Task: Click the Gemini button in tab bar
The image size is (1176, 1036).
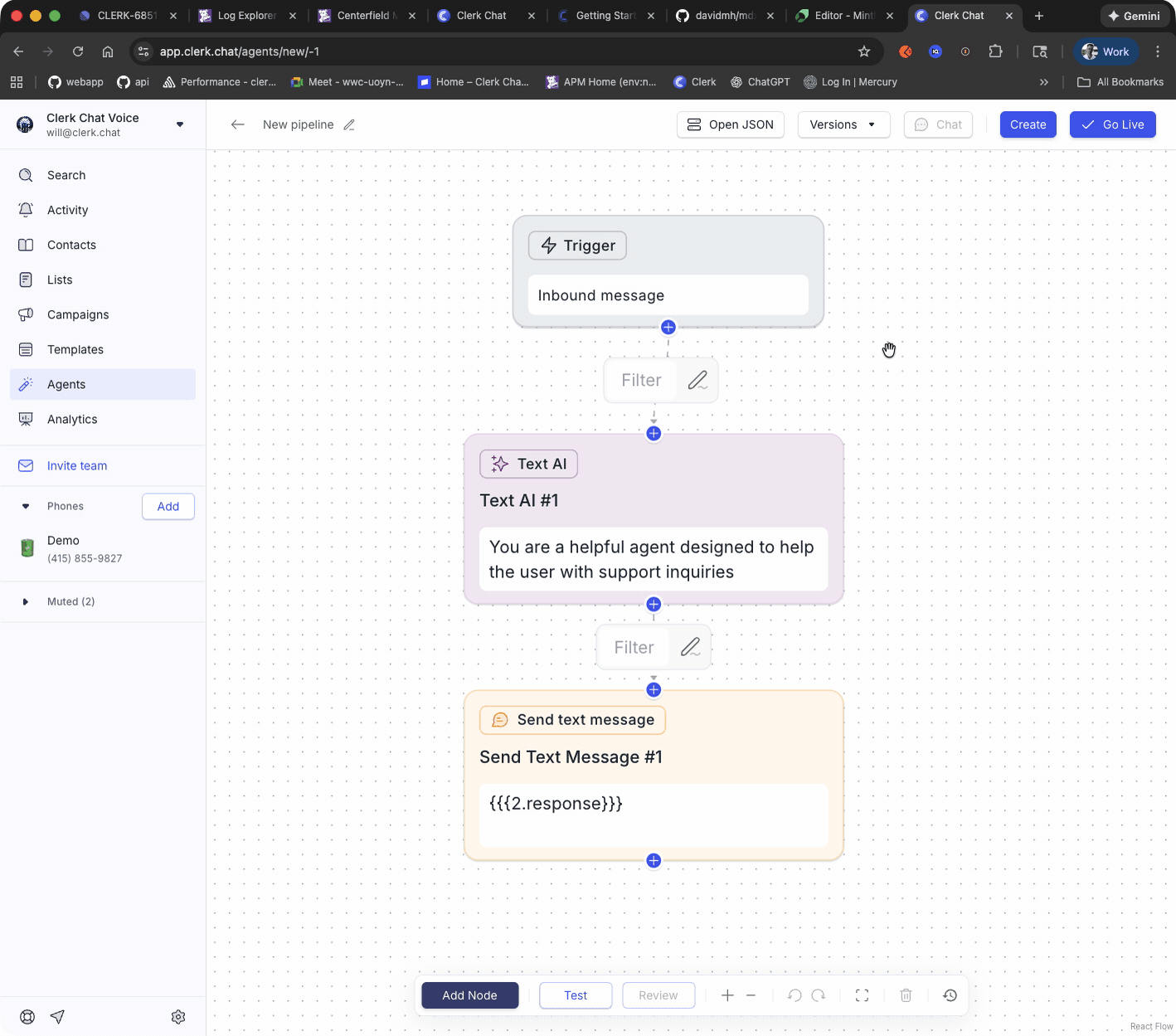Action: 1134,16
